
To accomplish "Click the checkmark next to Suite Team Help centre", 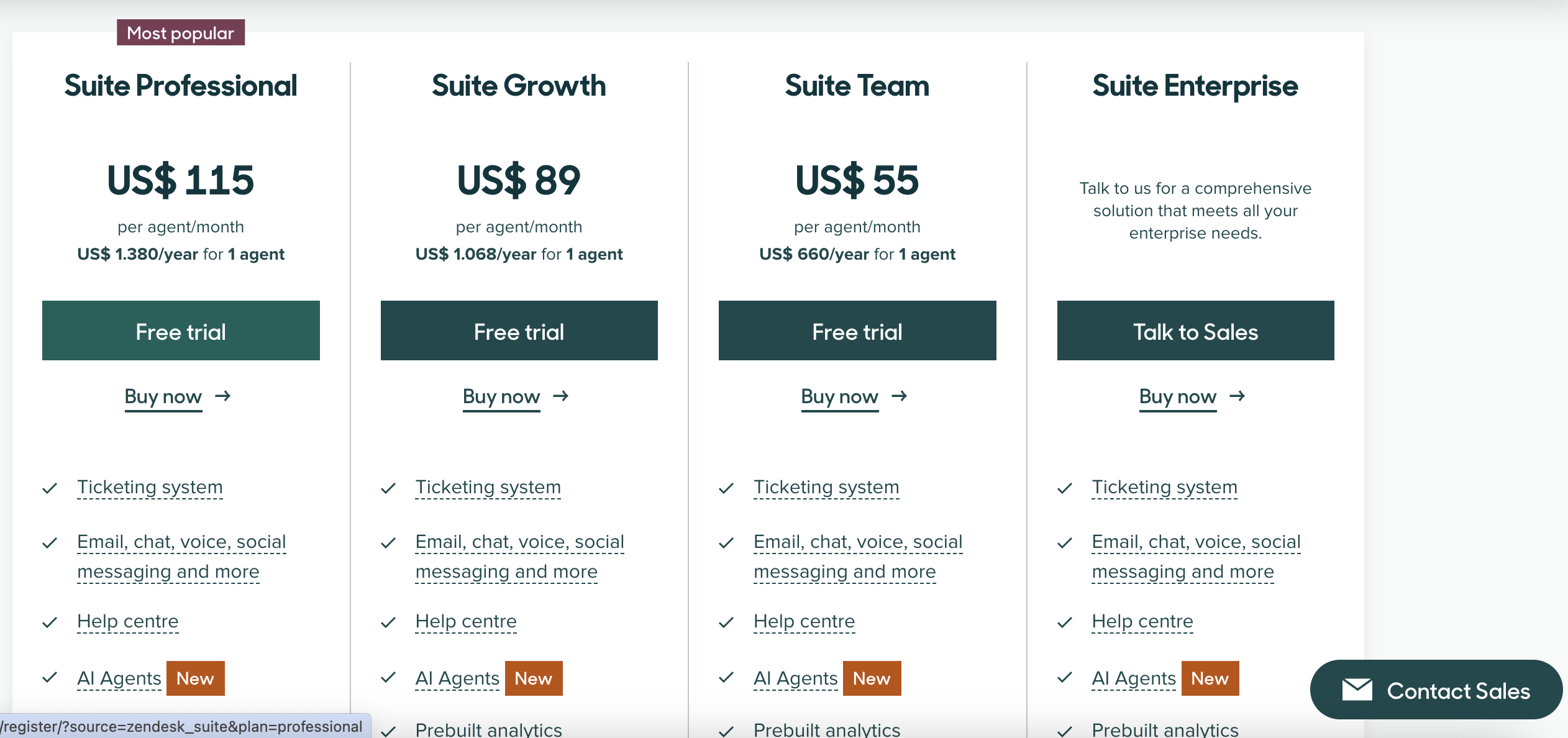I will coord(726,622).
